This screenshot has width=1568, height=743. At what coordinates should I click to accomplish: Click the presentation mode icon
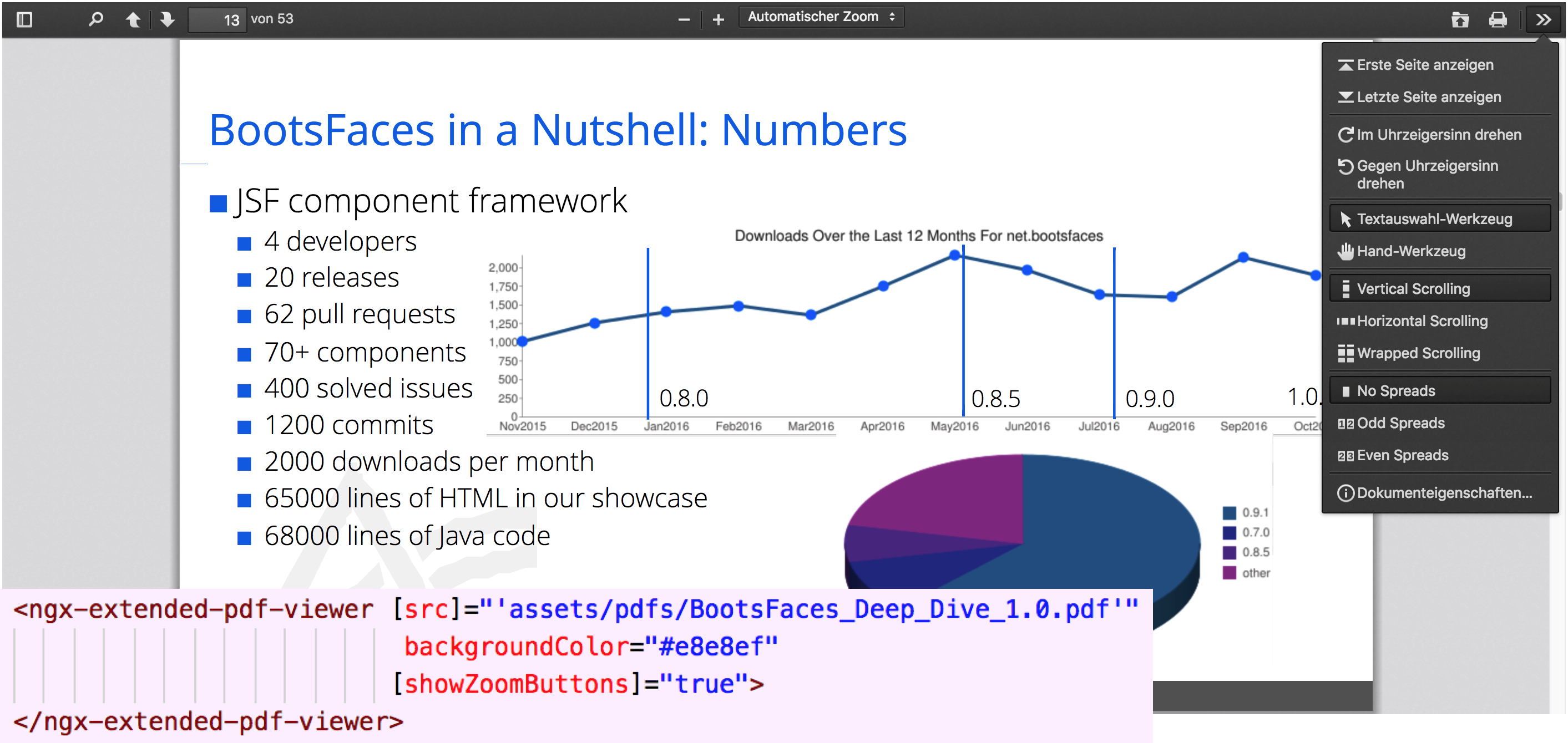coord(1462,19)
